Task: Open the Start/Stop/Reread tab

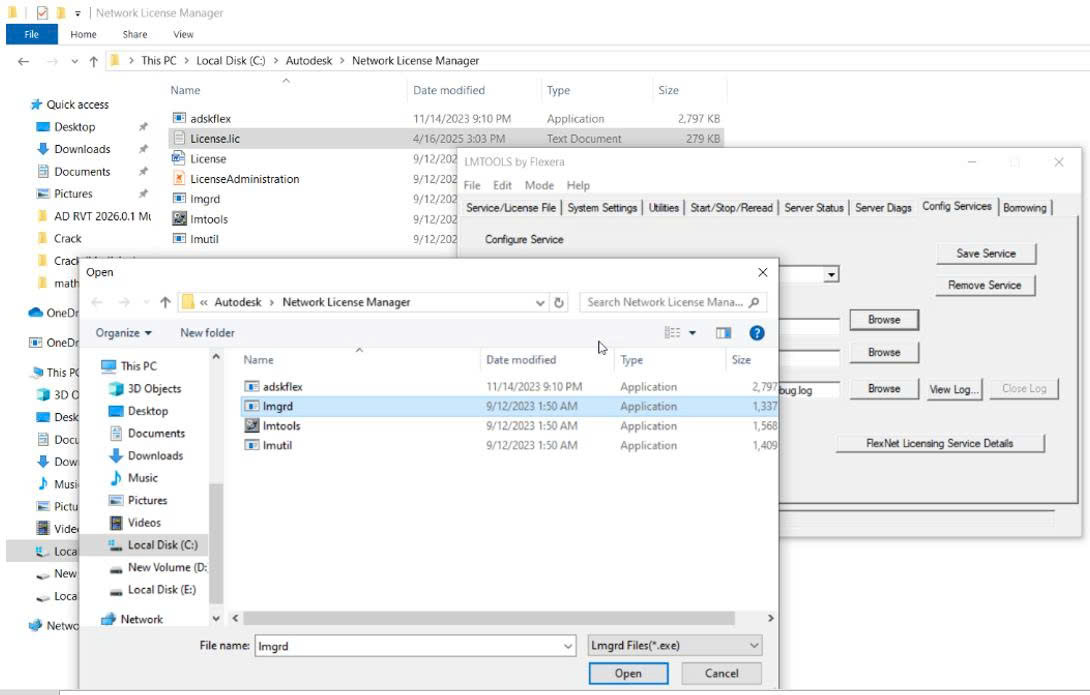Action: point(731,208)
